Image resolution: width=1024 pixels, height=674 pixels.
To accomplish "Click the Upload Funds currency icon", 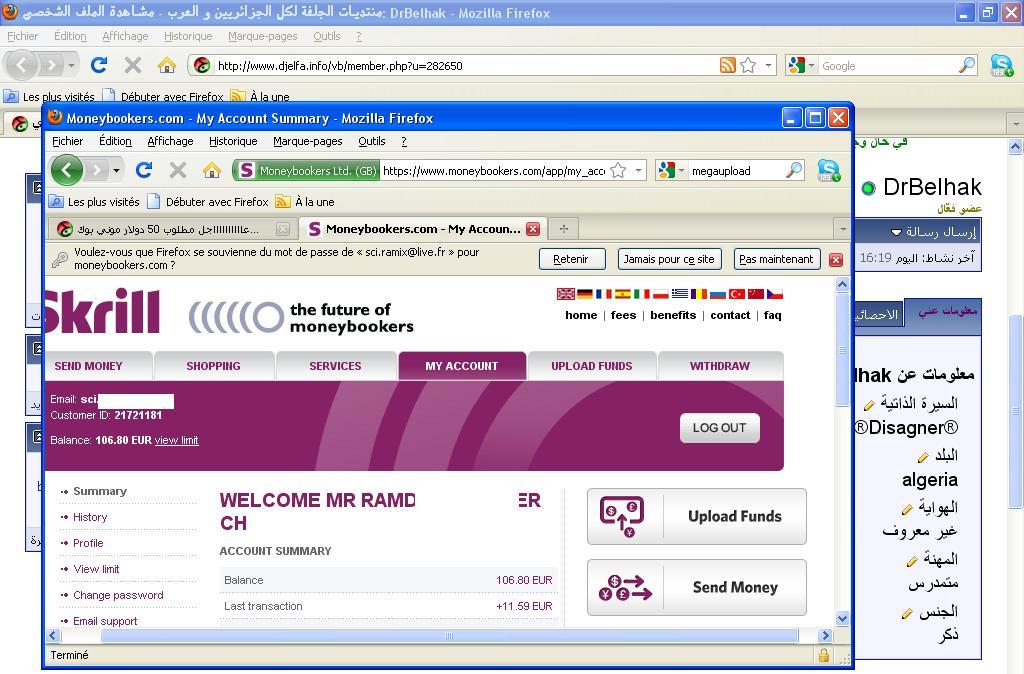I will [x=622, y=517].
